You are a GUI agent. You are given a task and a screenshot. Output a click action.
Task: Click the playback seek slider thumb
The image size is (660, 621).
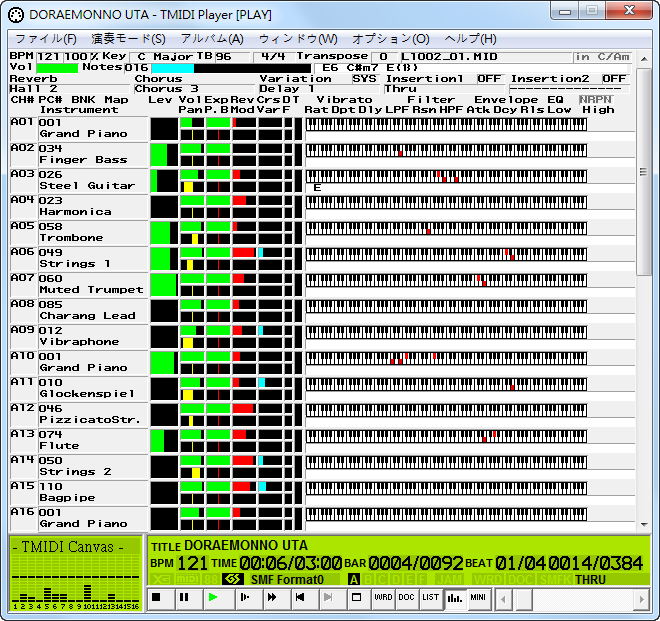coord(522,598)
